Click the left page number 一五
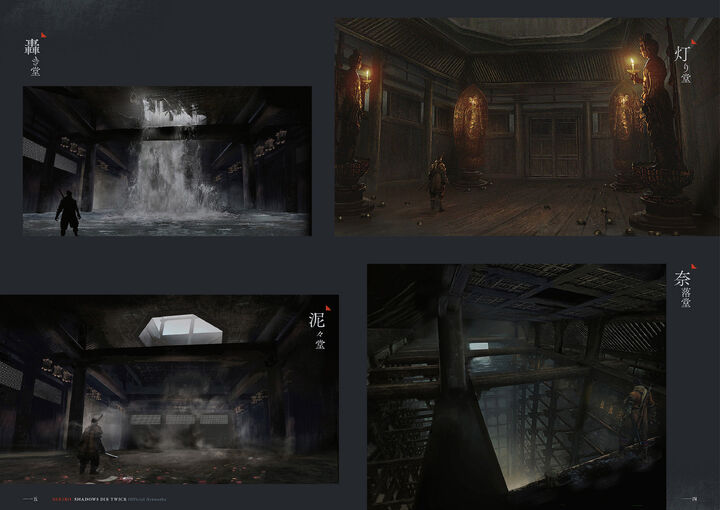Viewport: 720px width, 510px height. tap(31, 499)
